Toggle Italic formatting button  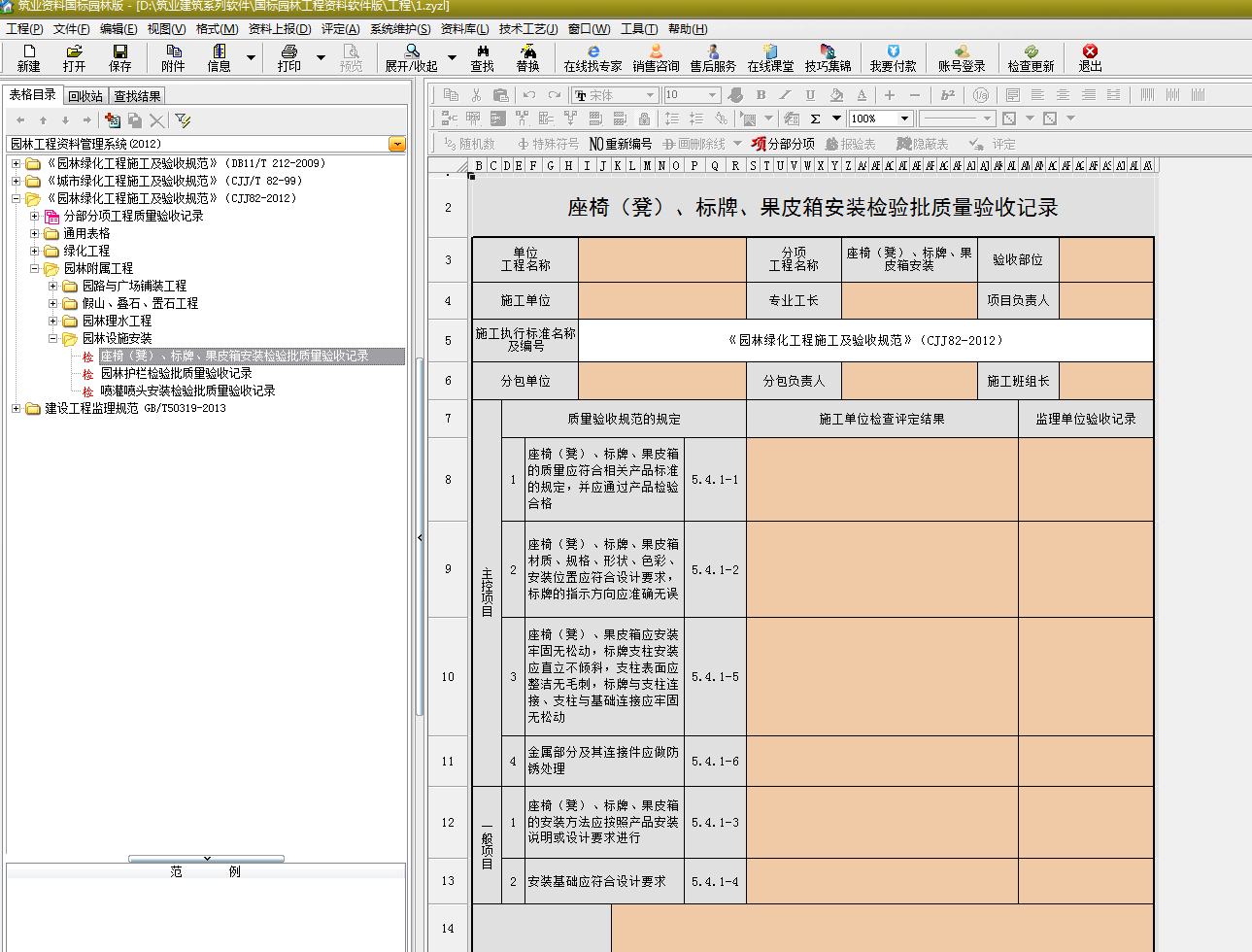pyautogui.click(x=785, y=94)
